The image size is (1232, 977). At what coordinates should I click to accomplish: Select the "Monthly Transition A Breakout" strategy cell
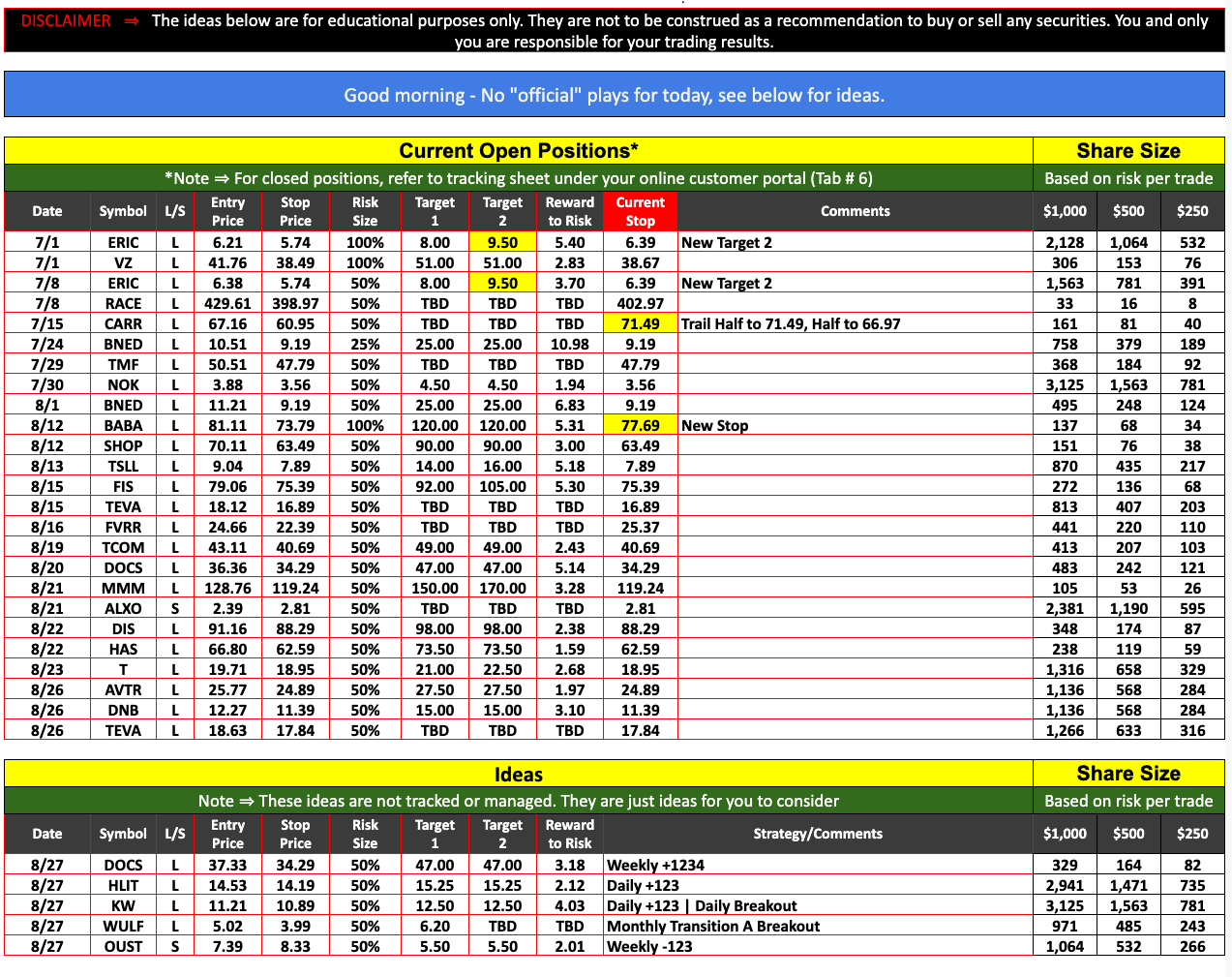[713, 926]
